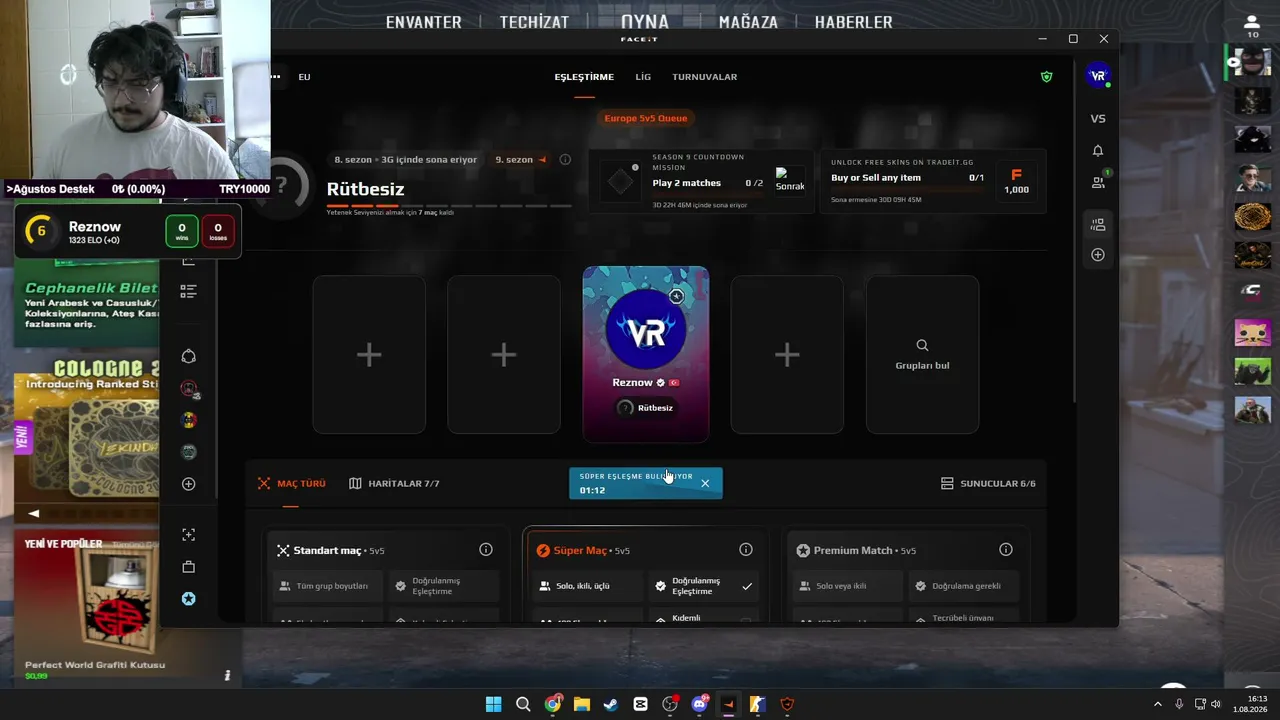Open Steam from the taskbar

coord(611,704)
